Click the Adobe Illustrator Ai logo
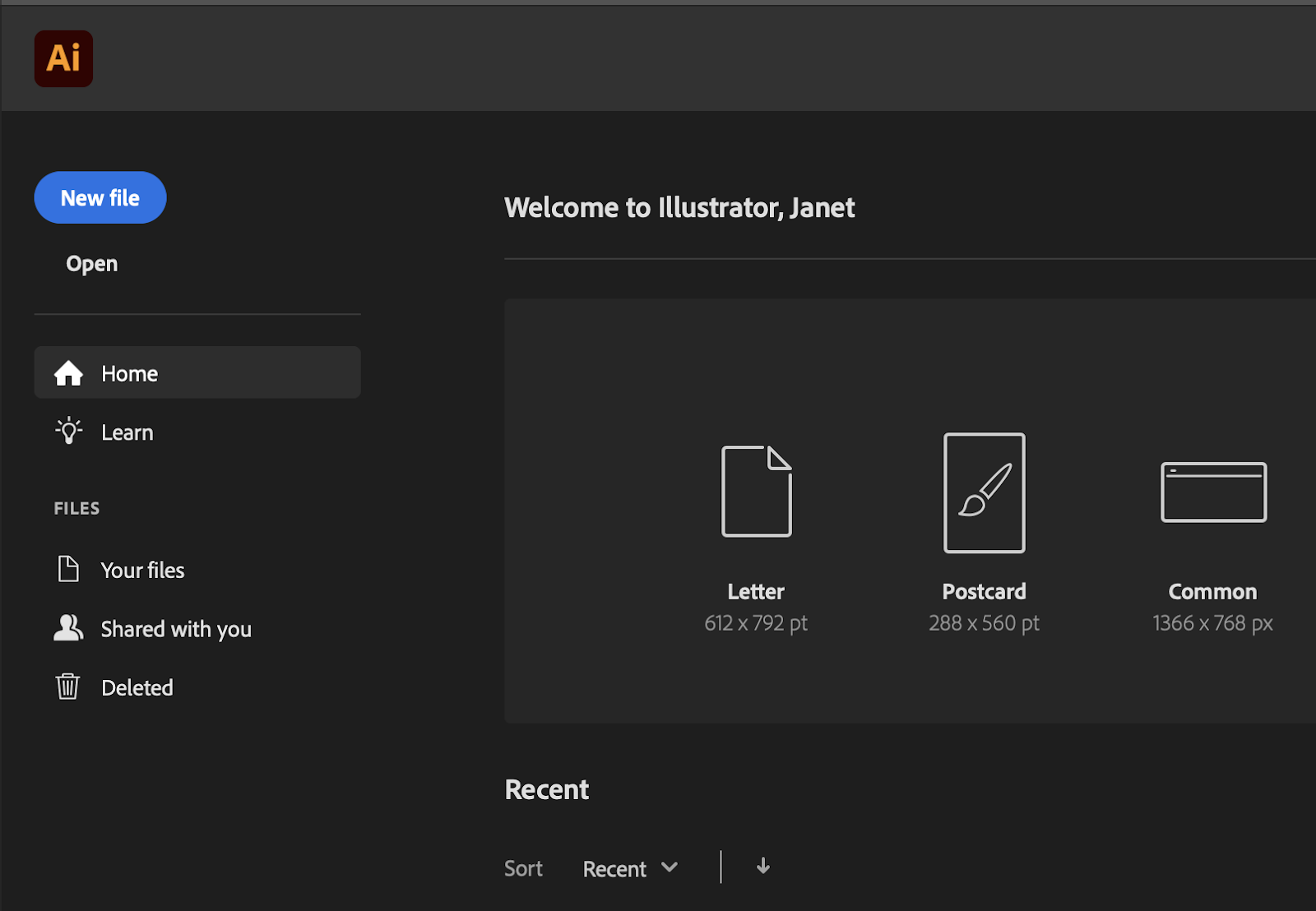 (63, 58)
